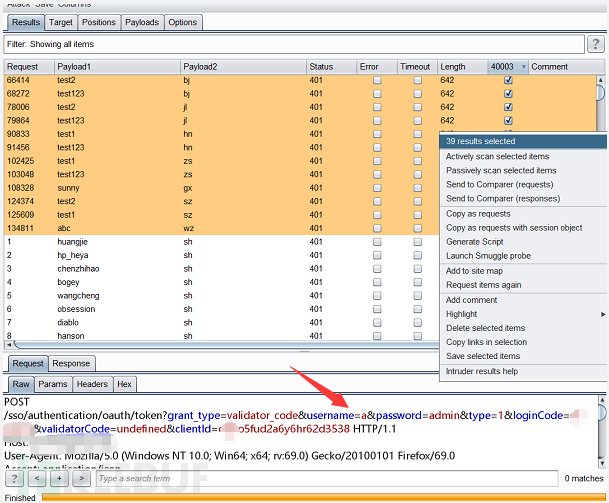
Task: Open the Filter: Showing all items bar
Action: (x=294, y=44)
